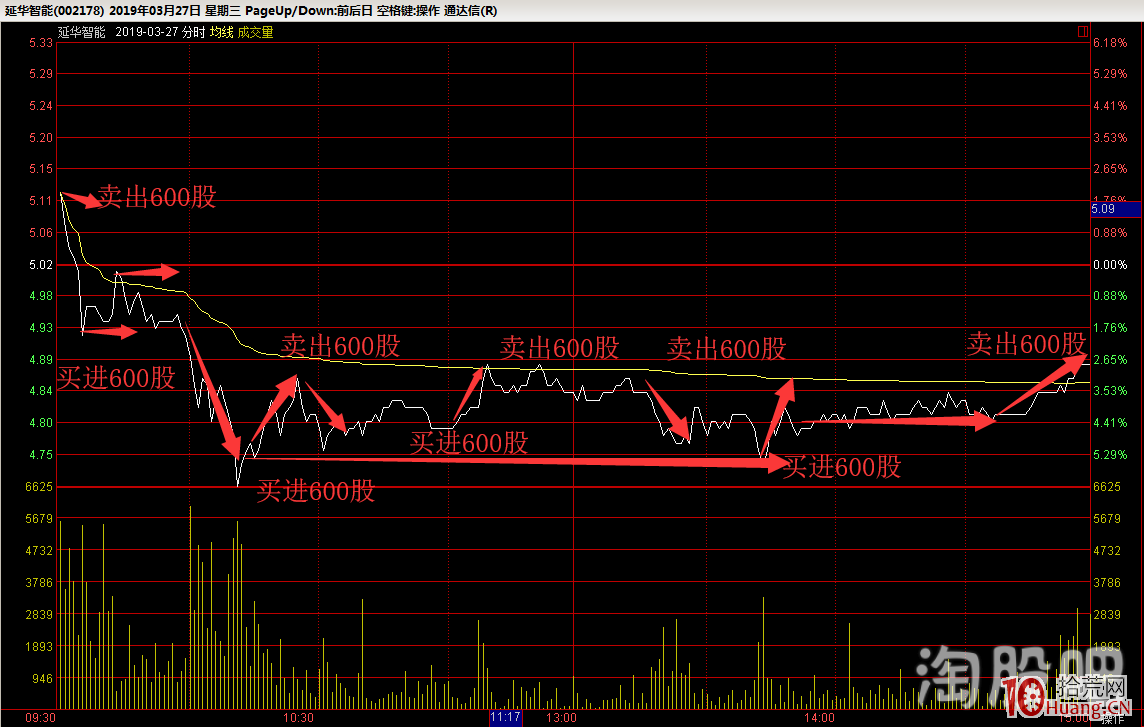Viewport: 1144px width, 727px height.
Task: Click the 5.24 price axis label
Action: pos(41,106)
